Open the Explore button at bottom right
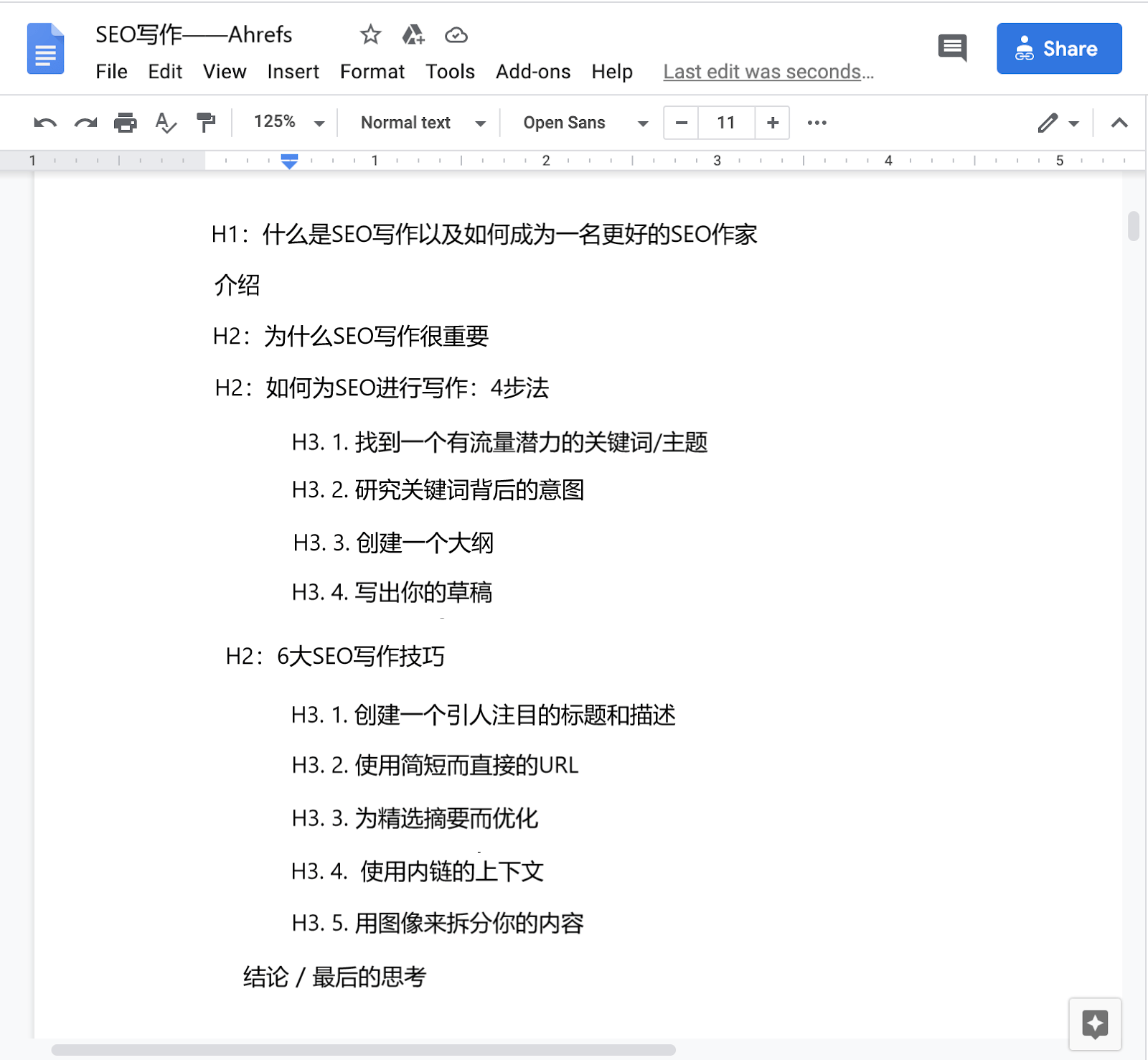The image size is (1148, 1060). tap(1094, 1024)
